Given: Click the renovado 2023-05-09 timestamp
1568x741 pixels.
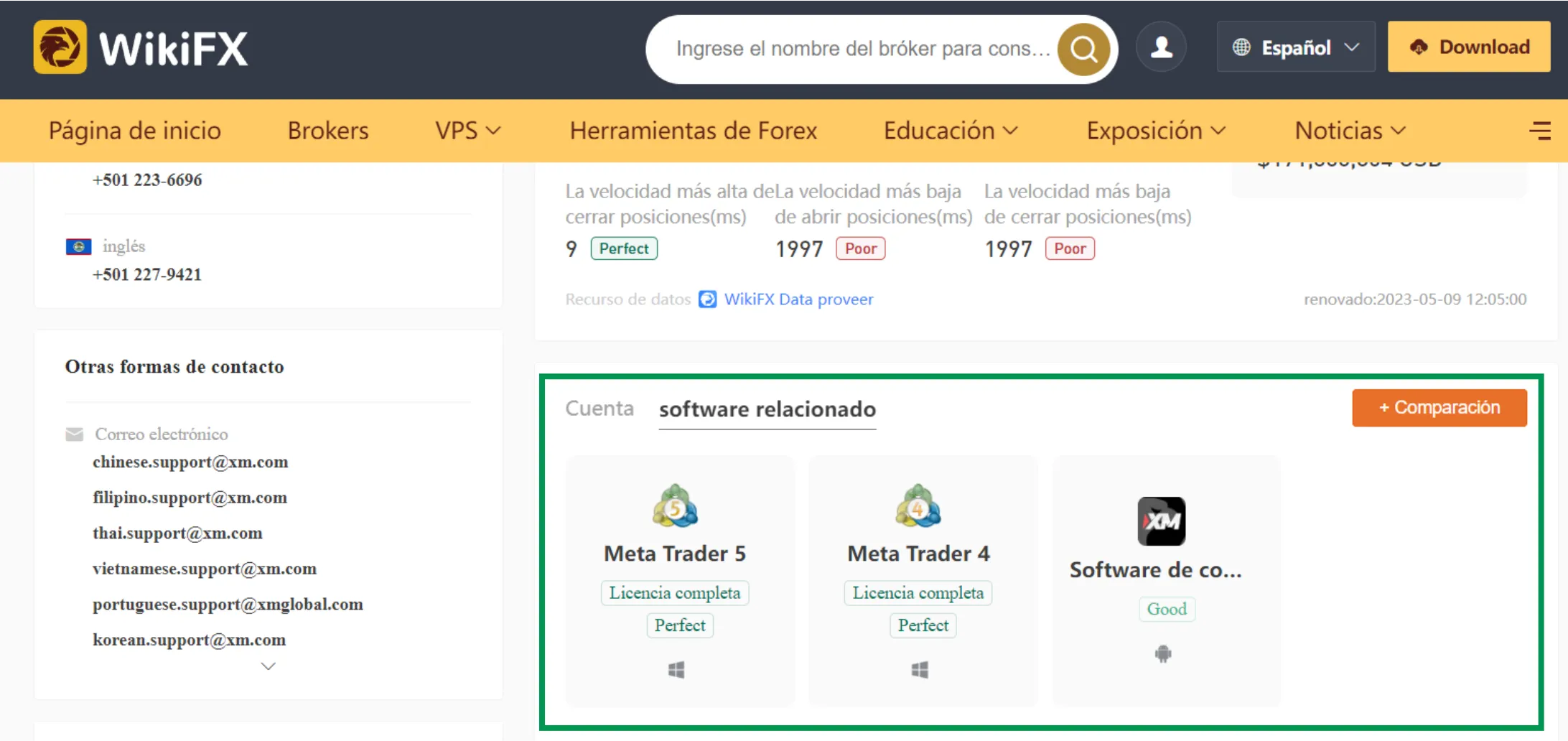Looking at the screenshot, I should 1415,299.
